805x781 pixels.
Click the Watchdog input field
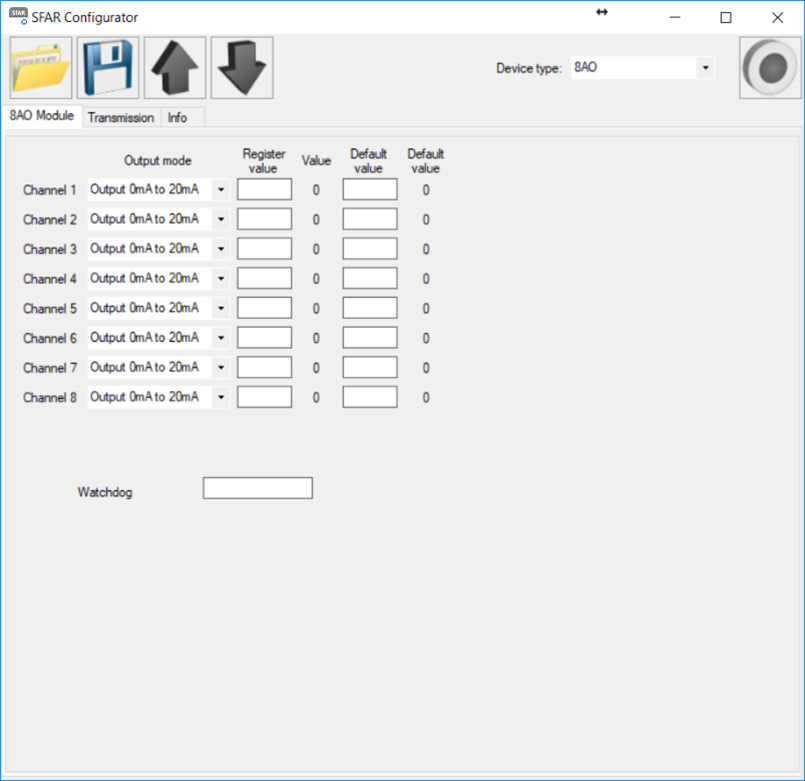(258, 488)
